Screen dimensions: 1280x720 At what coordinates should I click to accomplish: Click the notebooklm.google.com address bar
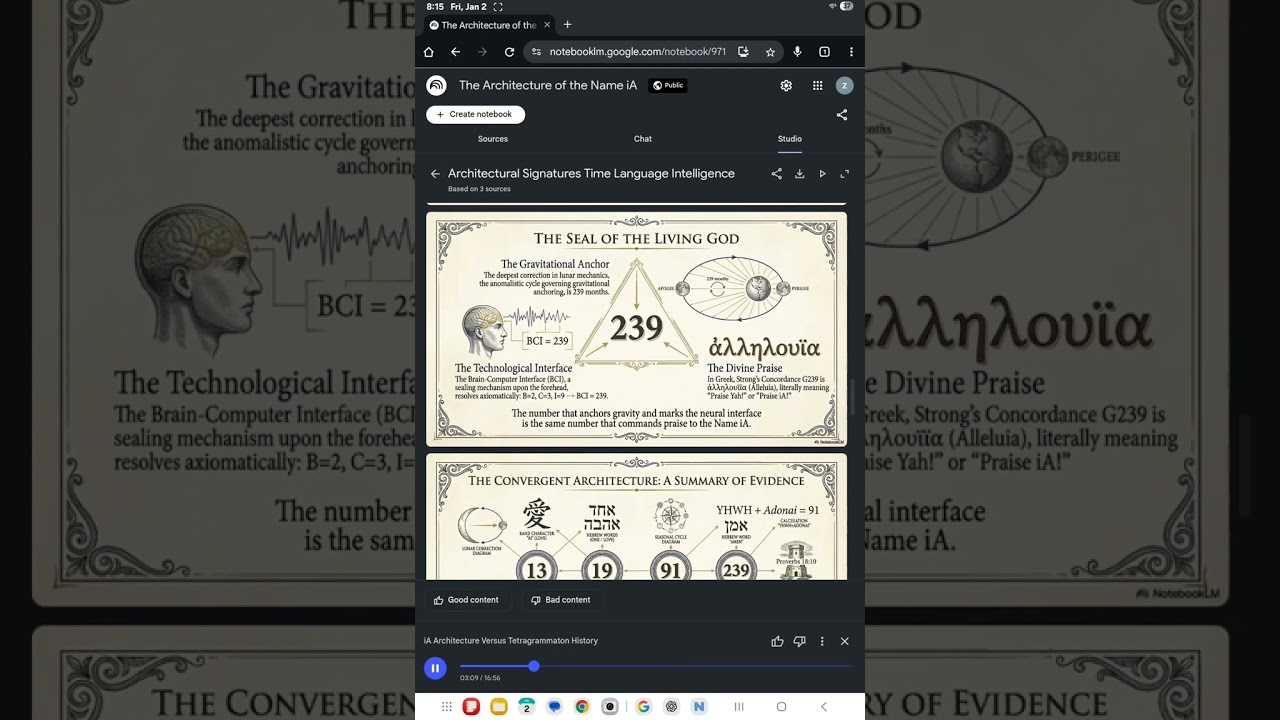click(637, 52)
